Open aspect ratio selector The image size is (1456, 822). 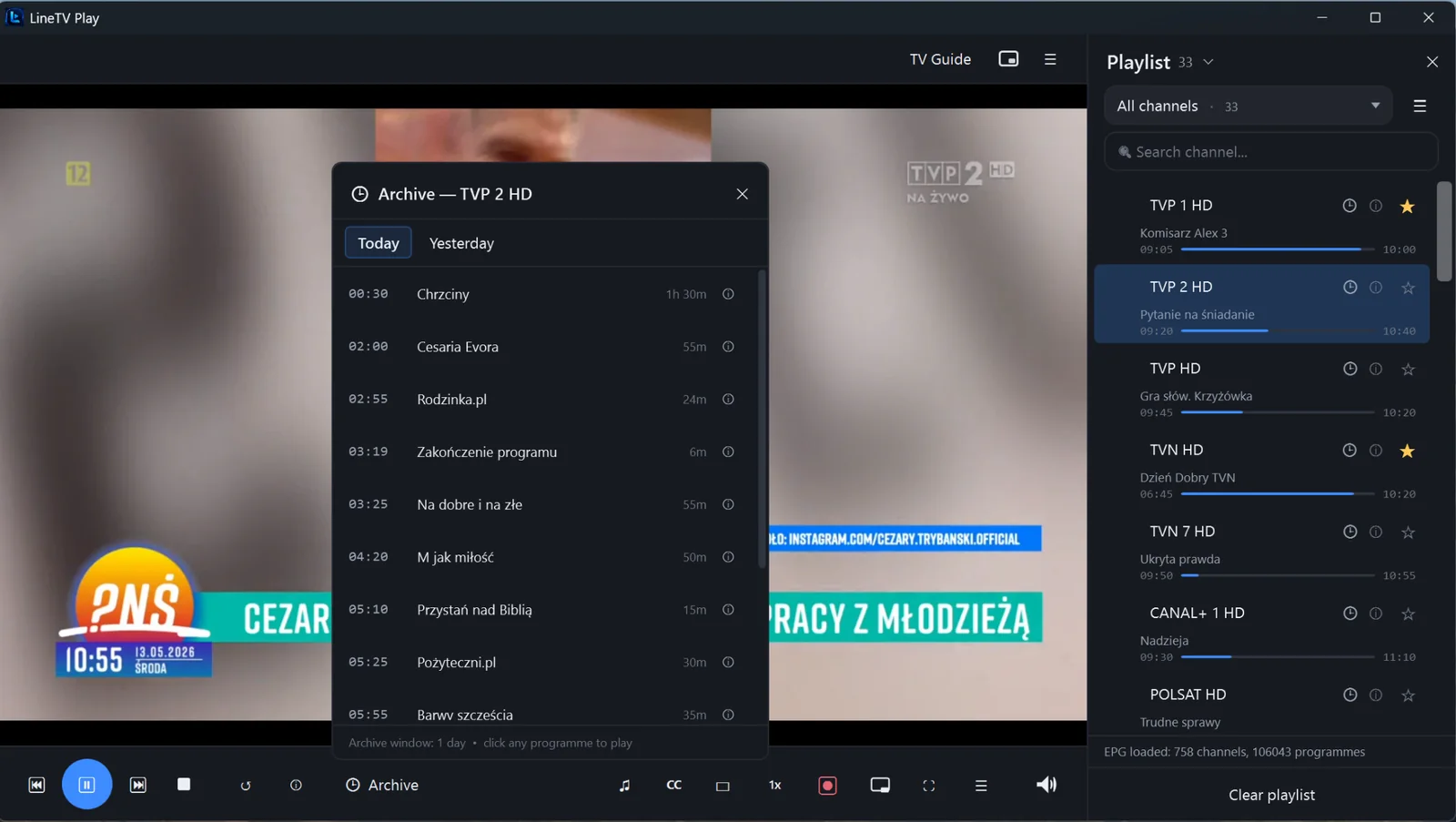(x=723, y=786)
